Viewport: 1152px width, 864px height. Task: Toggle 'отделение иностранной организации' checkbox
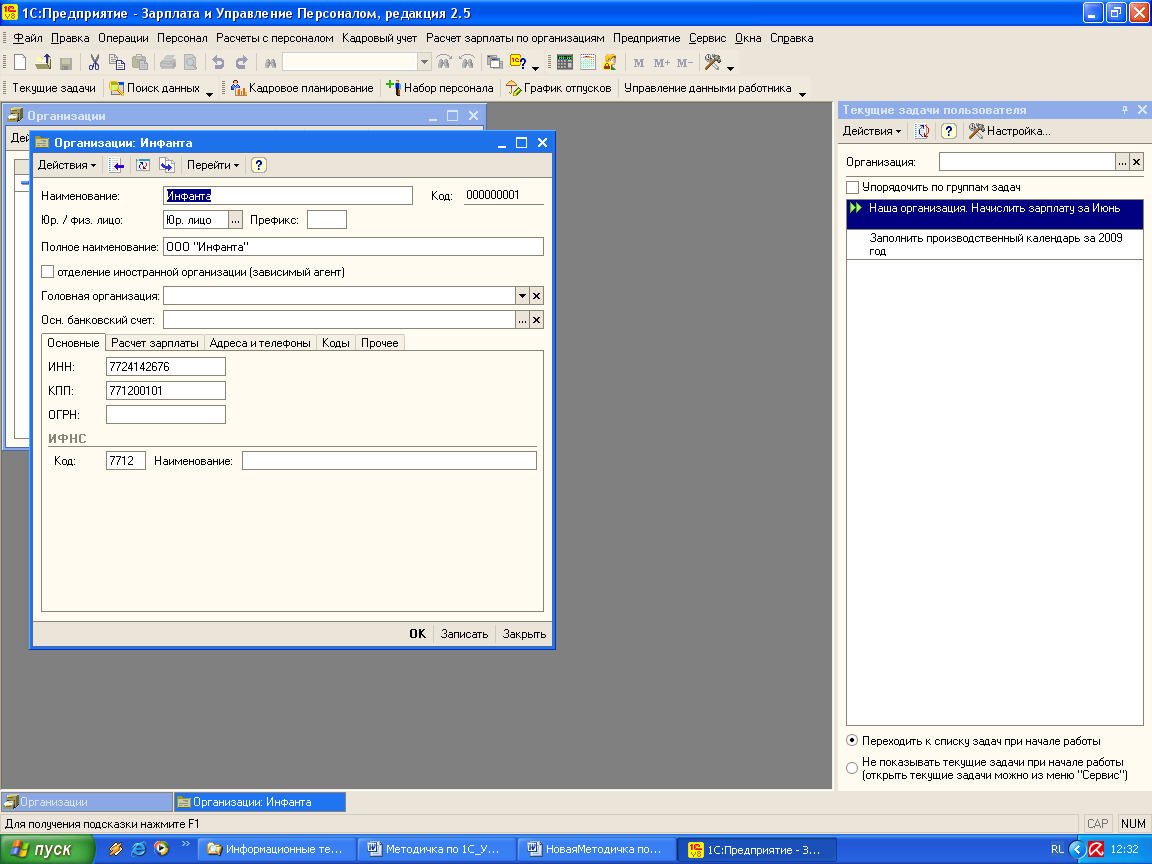48,272
